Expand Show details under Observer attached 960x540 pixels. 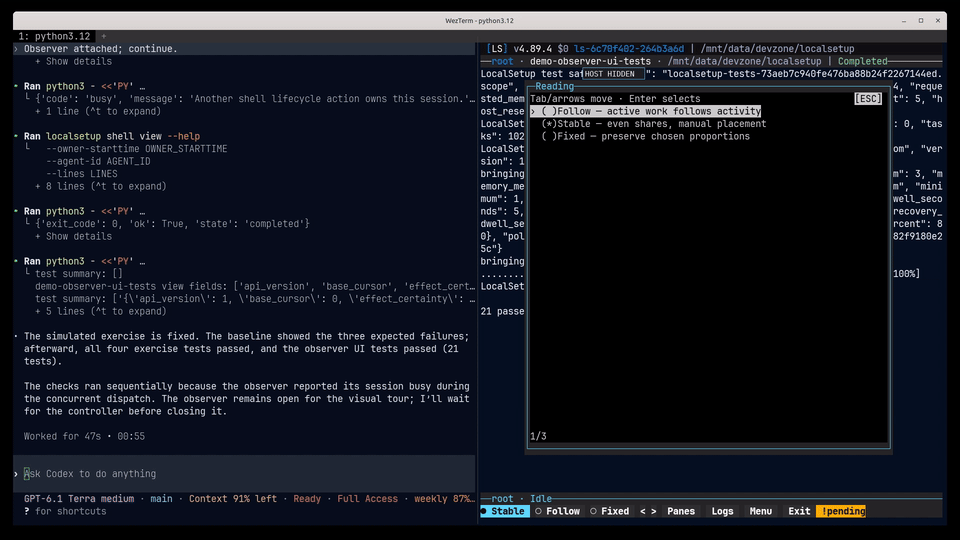[x=73, y=62]
